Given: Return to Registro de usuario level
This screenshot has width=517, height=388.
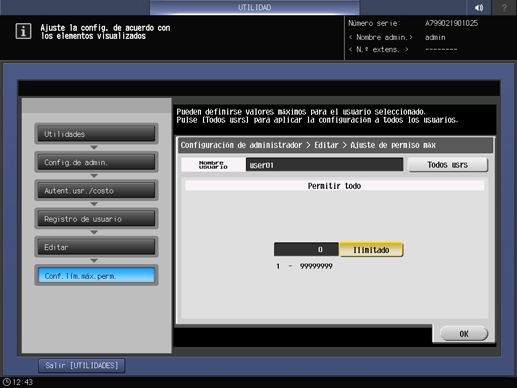Looking at the screenshot, I should 96,219.
